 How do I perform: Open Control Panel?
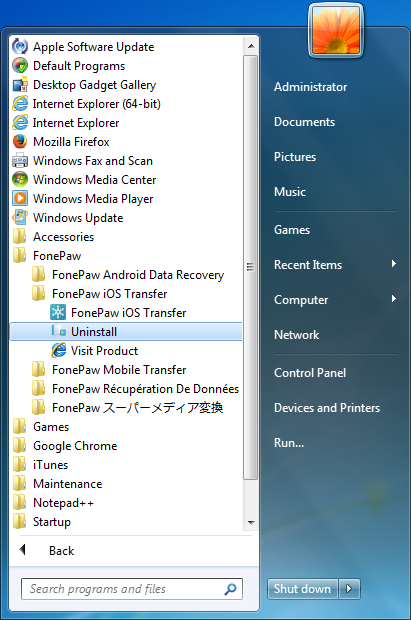[310, 372]
